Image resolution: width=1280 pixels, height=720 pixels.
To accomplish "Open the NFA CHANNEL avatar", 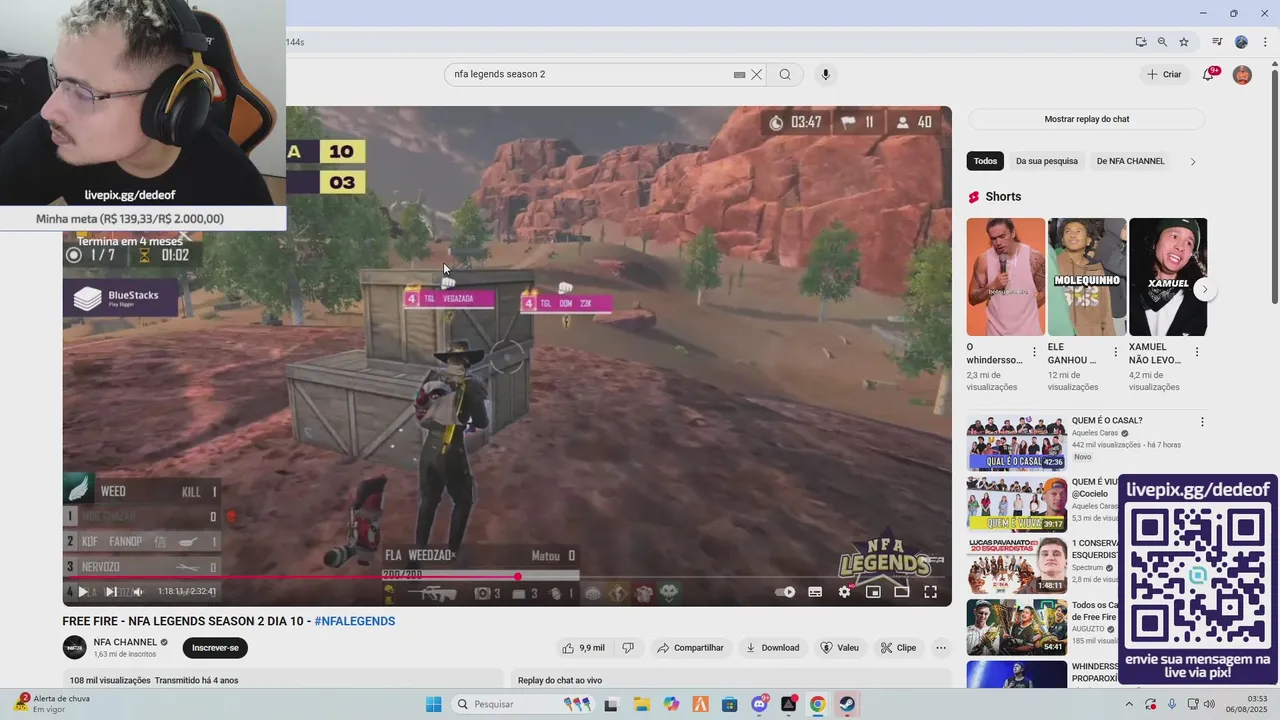I will (x=75, y=648).
